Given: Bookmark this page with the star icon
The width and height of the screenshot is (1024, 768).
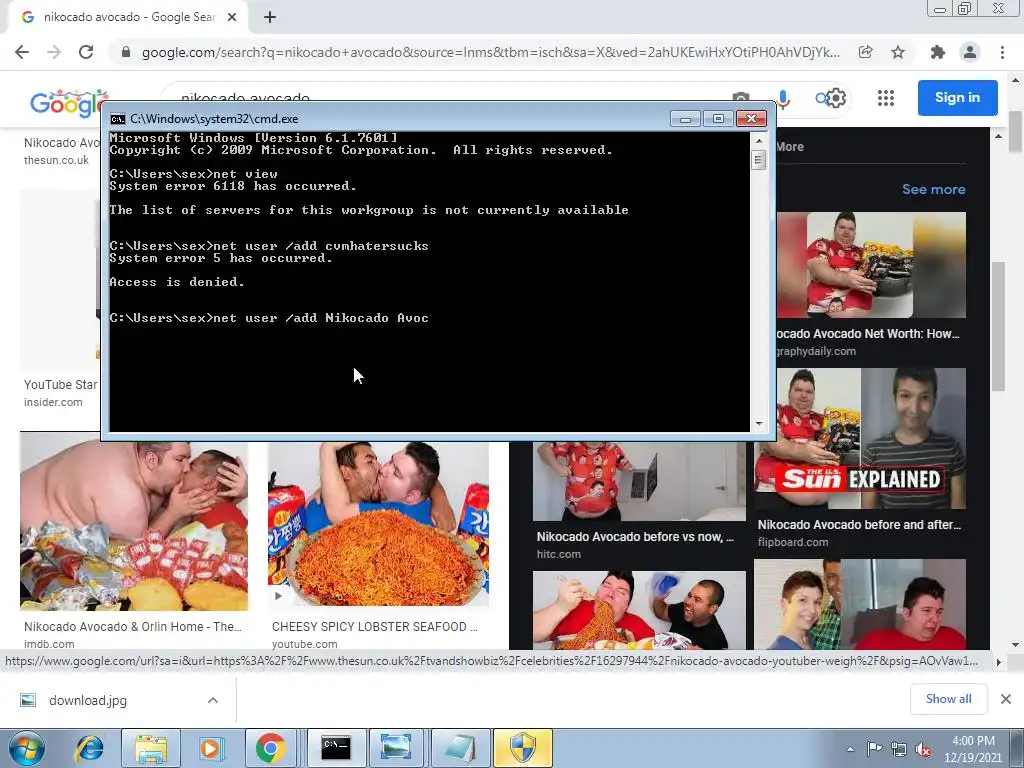Looking at the screenshot, I should coord(898,52).
